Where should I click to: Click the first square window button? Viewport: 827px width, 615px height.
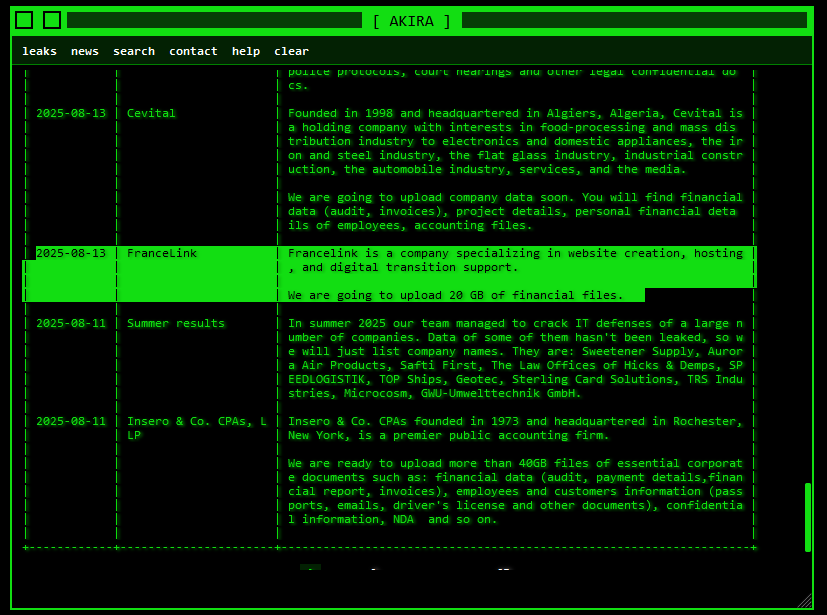click(24, 20)
